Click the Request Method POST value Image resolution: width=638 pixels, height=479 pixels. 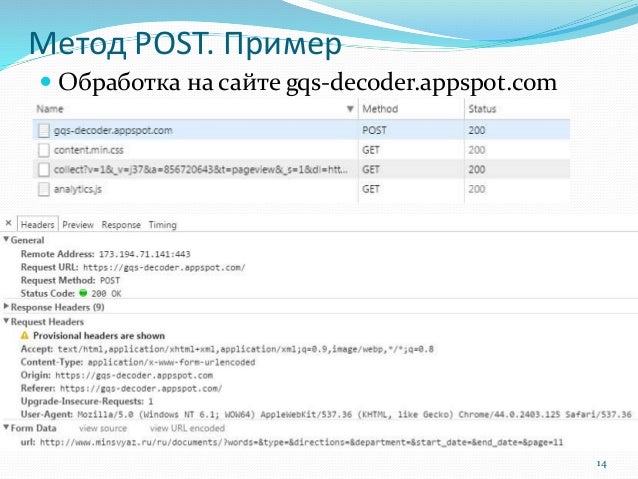pyautogui.click(x=110, y=280)
